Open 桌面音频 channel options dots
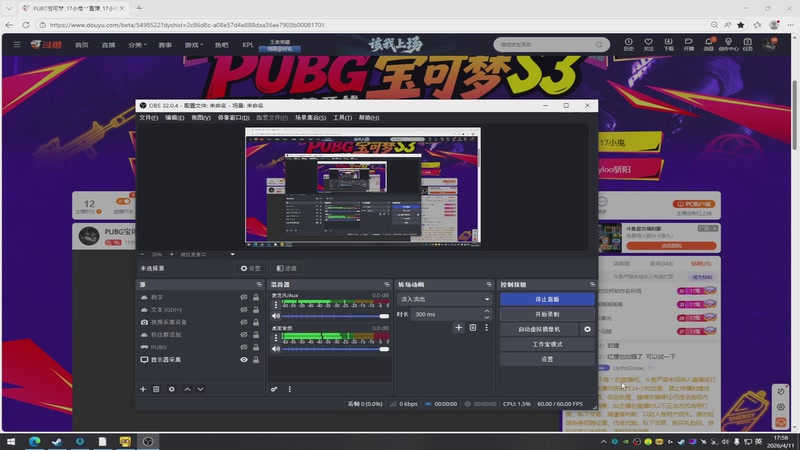 click(x=276, y=338)
